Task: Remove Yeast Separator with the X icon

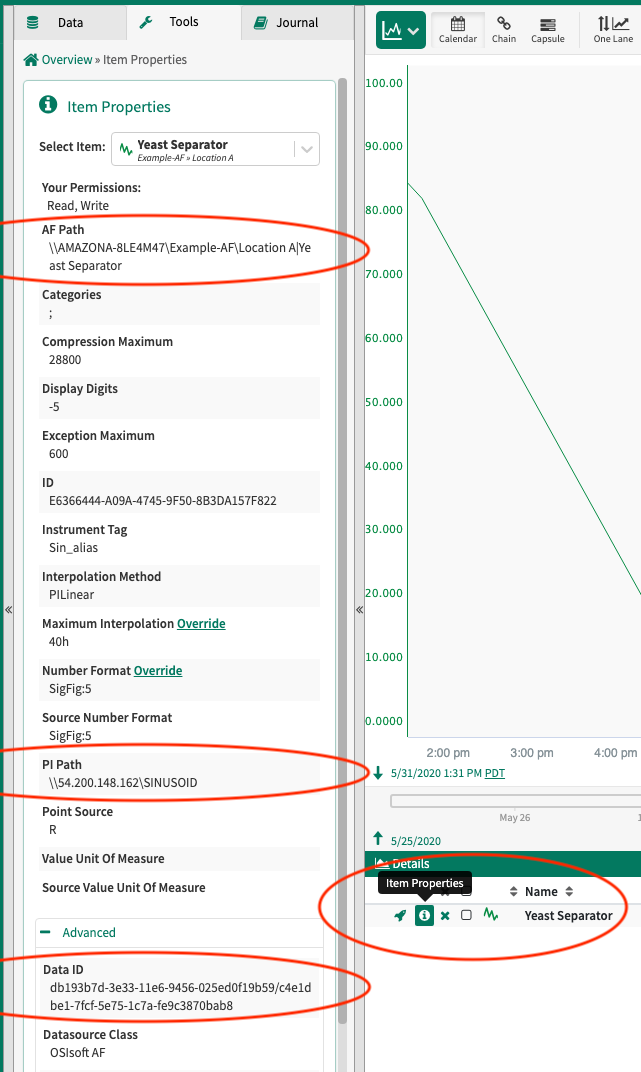Action: pos(445,915)
